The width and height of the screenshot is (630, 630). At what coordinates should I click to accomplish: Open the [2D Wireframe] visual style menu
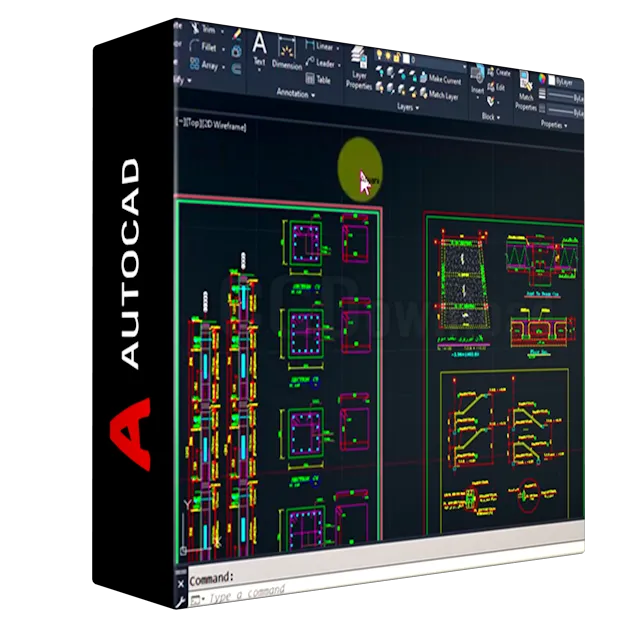point(223,126)
